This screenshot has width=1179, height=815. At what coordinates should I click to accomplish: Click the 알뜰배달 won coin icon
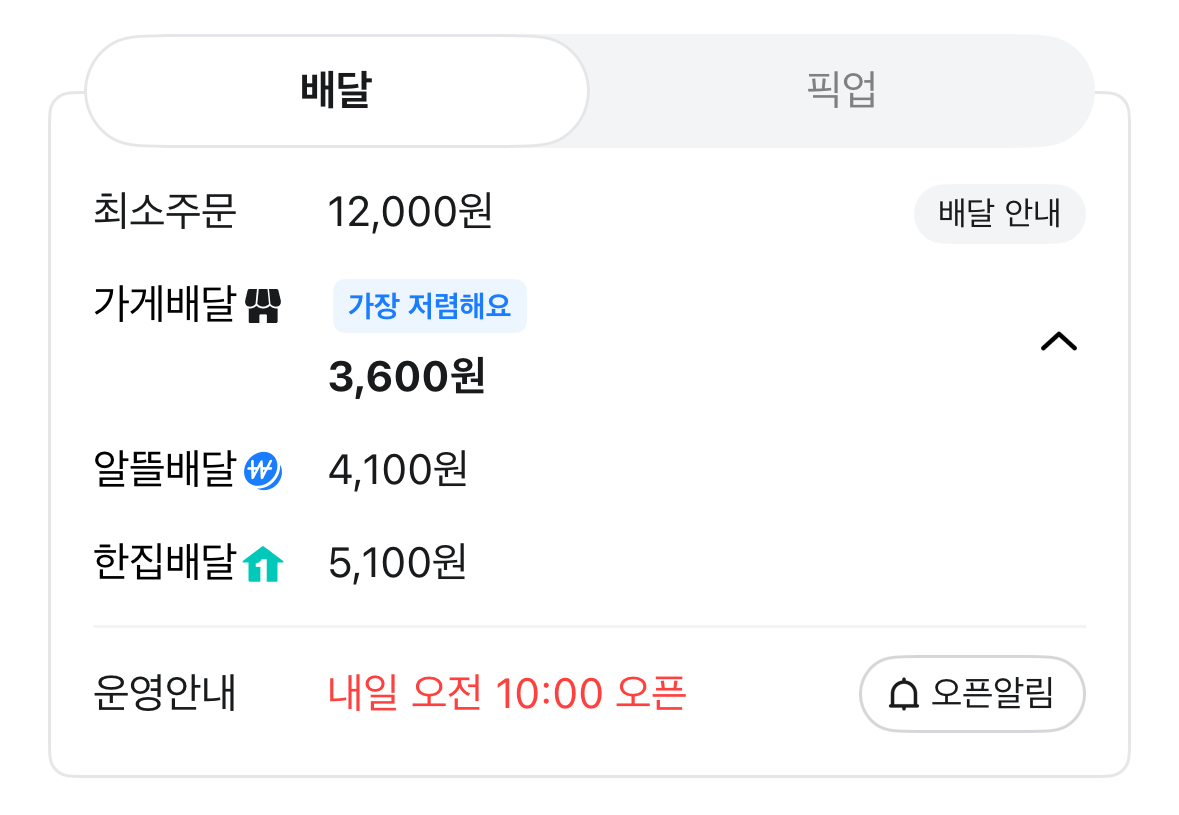[263, 470]
